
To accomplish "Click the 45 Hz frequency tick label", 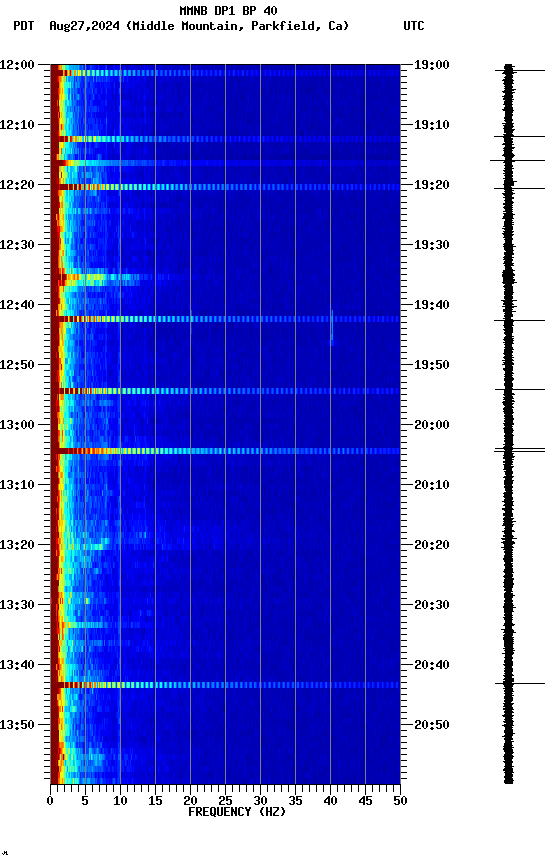I will coord(365,801).
